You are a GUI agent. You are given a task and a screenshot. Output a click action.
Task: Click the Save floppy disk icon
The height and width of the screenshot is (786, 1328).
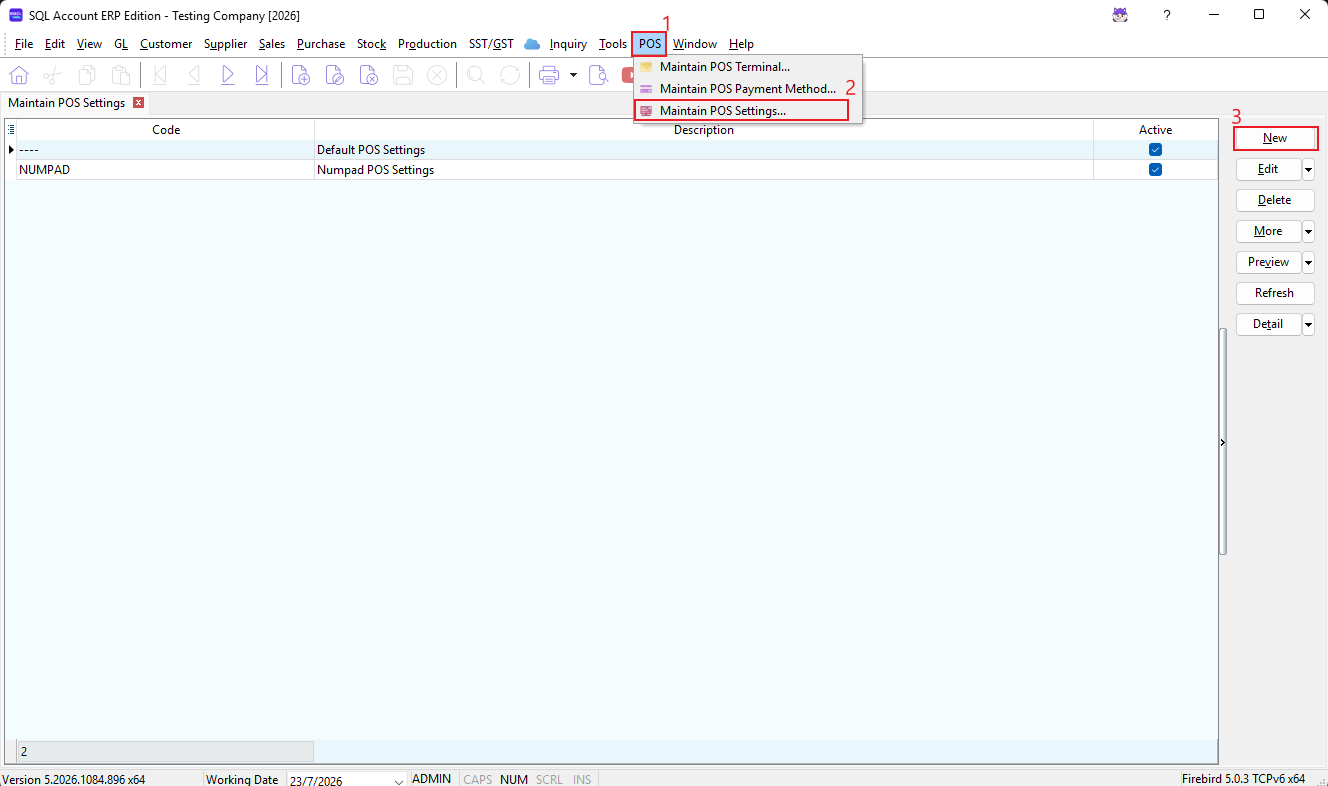403,75
